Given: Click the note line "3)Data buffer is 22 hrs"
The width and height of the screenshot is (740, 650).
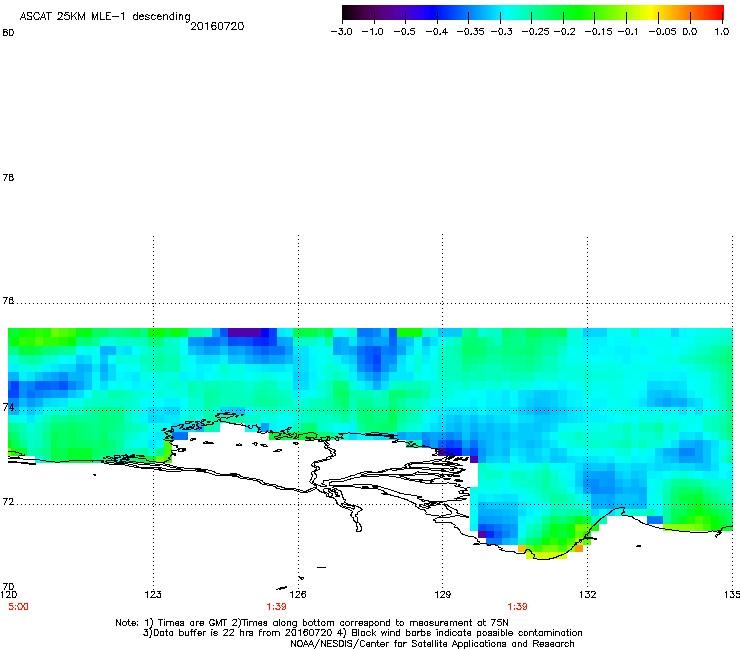Looking at the screenshot, I should (362, 633).
